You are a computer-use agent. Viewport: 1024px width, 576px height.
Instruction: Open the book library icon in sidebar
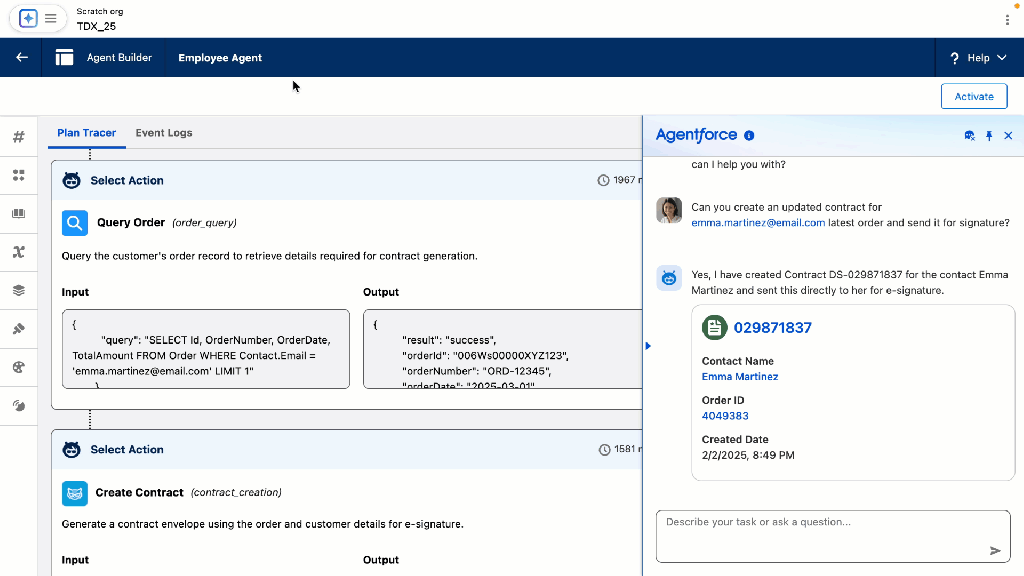[x=18, y=213]
